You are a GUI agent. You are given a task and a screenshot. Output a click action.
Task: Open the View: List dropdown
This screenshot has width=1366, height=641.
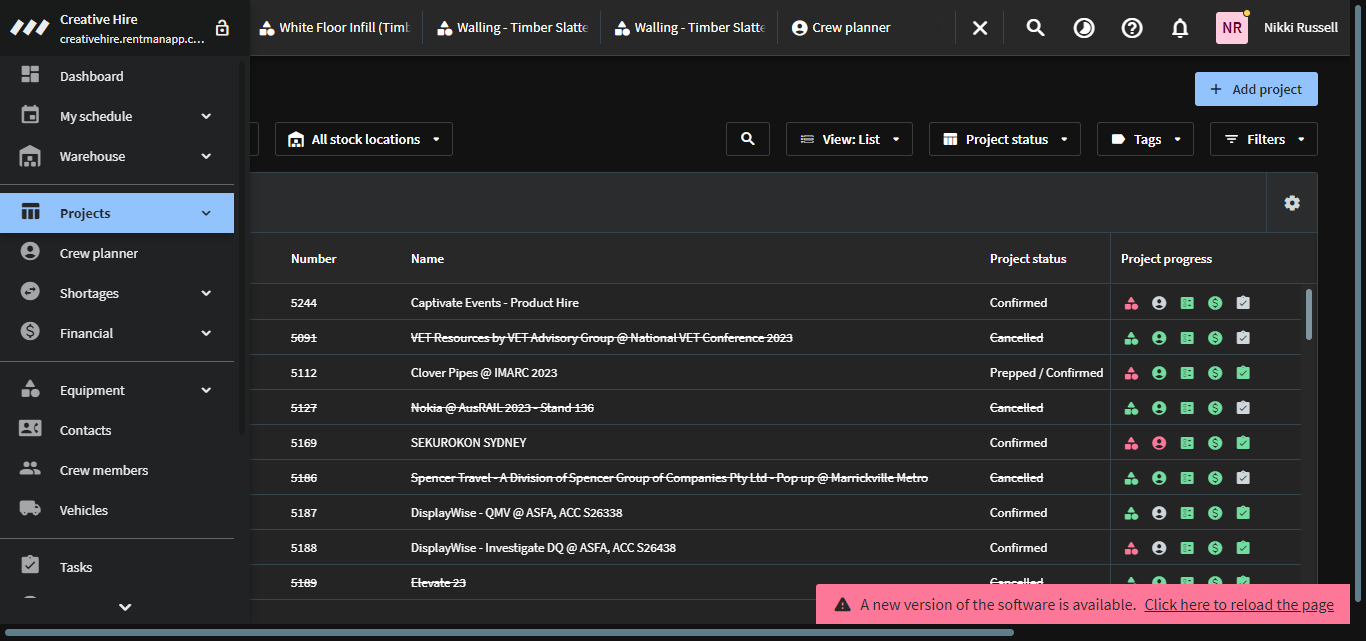tap(849, 139)
